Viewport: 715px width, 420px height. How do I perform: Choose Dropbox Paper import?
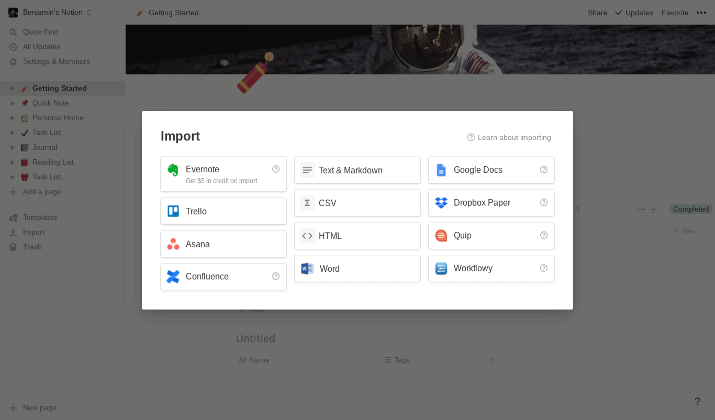[491, 203]
